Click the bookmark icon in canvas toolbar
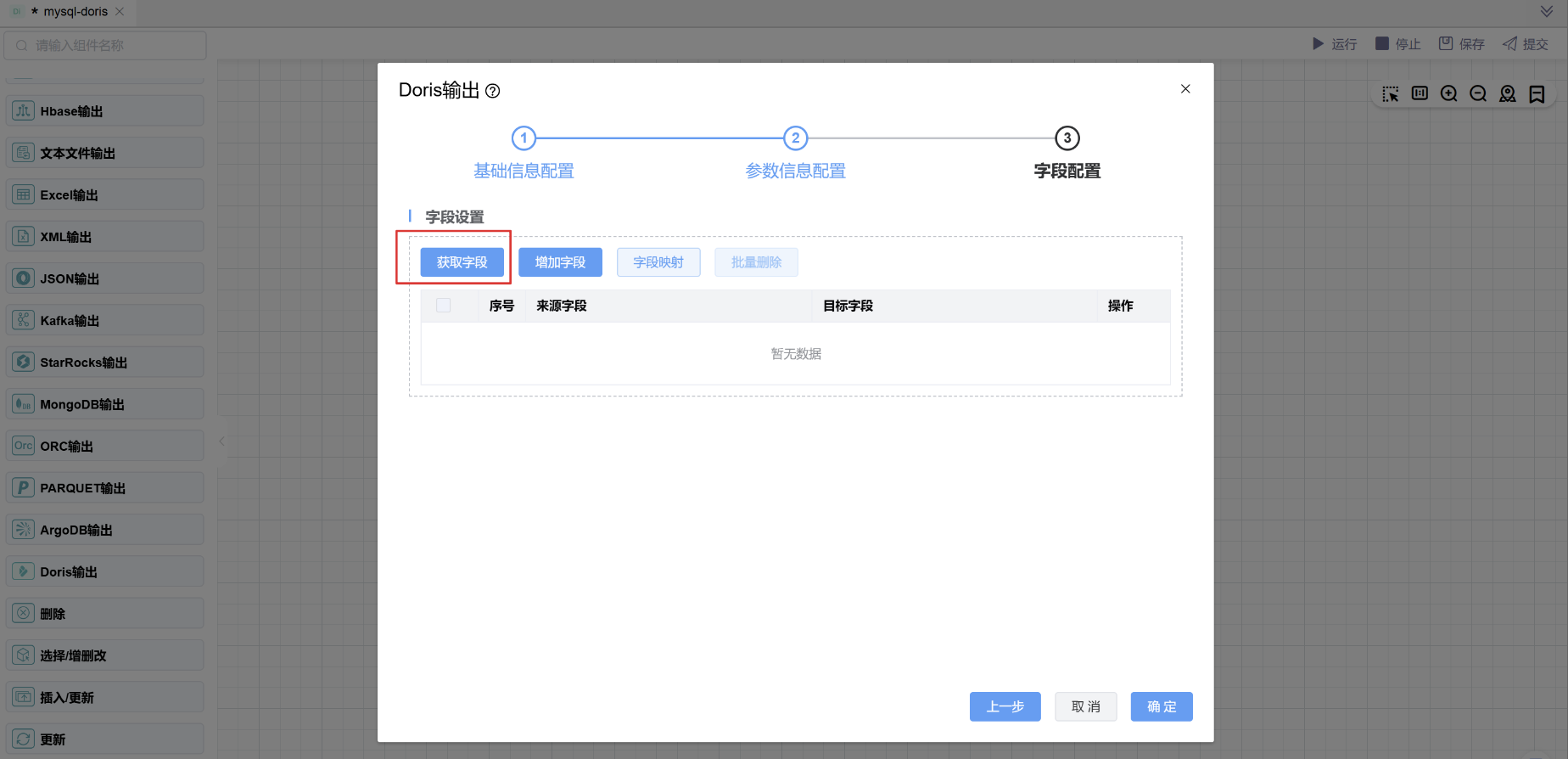Screen dimensions: 1568x759 [1537, 94]
